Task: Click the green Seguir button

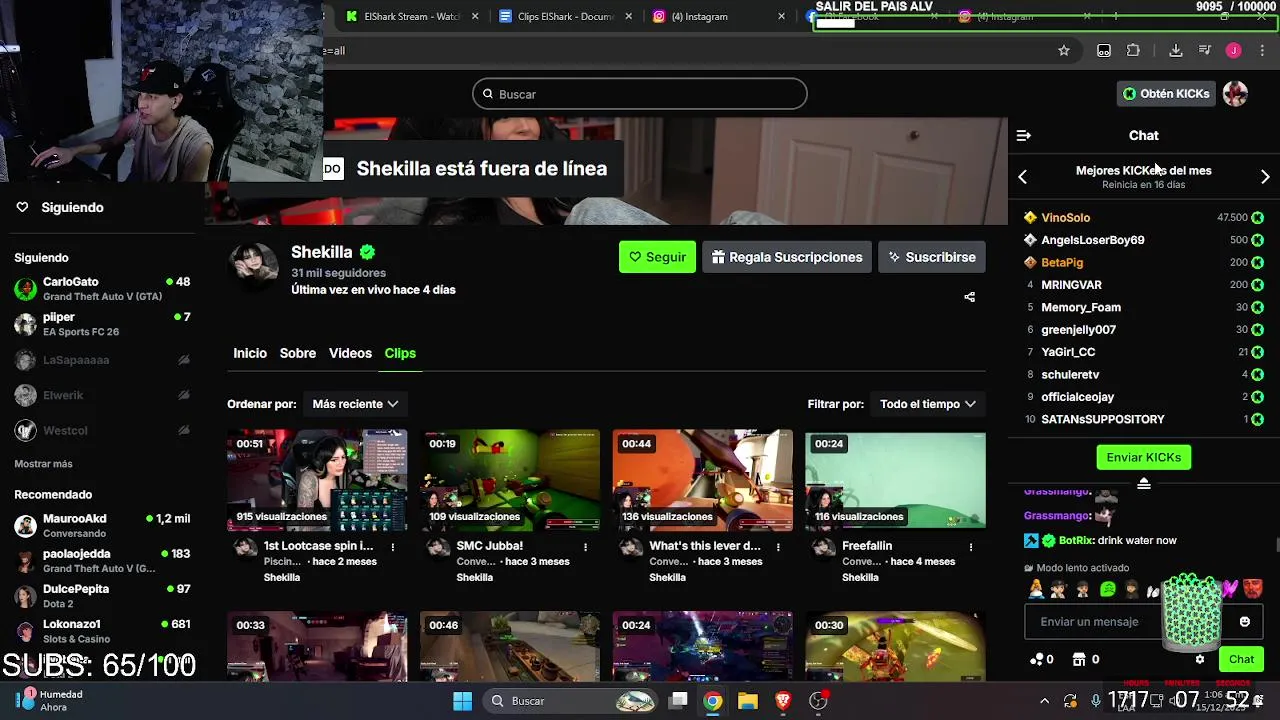Action: click(657, 257)
